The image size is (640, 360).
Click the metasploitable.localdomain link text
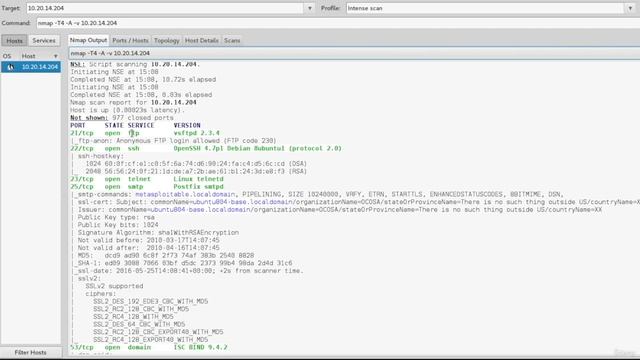(185, 194)
